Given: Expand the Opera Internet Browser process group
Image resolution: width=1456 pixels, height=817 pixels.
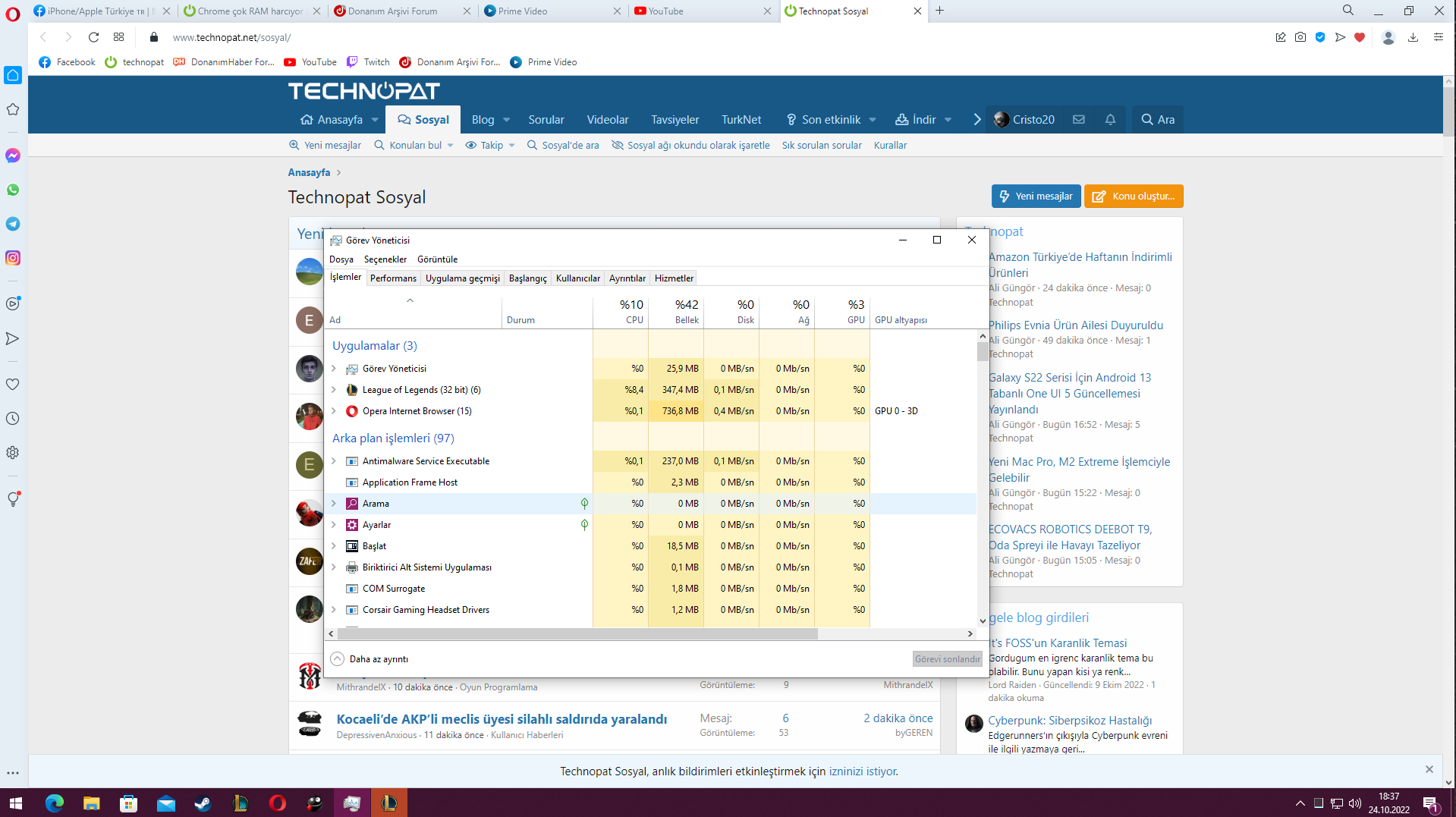Looking at the screenshot, I should click(334, 411).
